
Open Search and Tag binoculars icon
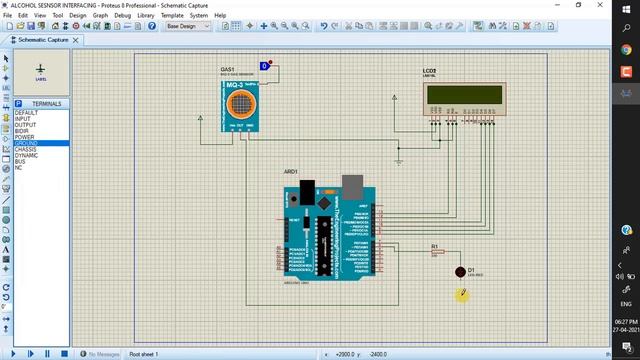click(492, 26)
